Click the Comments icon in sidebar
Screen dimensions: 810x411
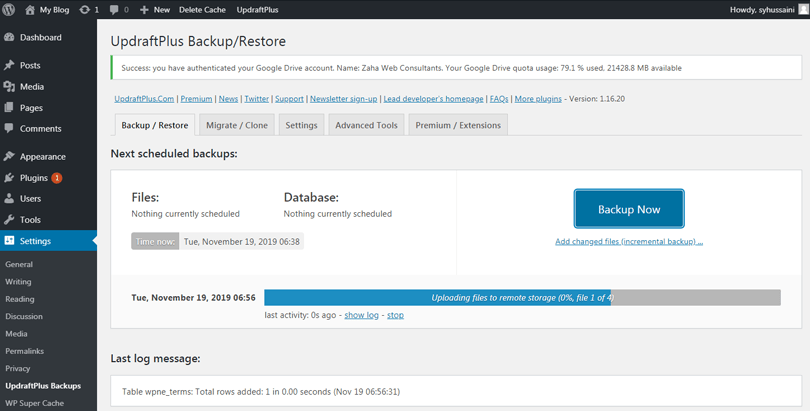pyautogui.click(x=9, y=128)
